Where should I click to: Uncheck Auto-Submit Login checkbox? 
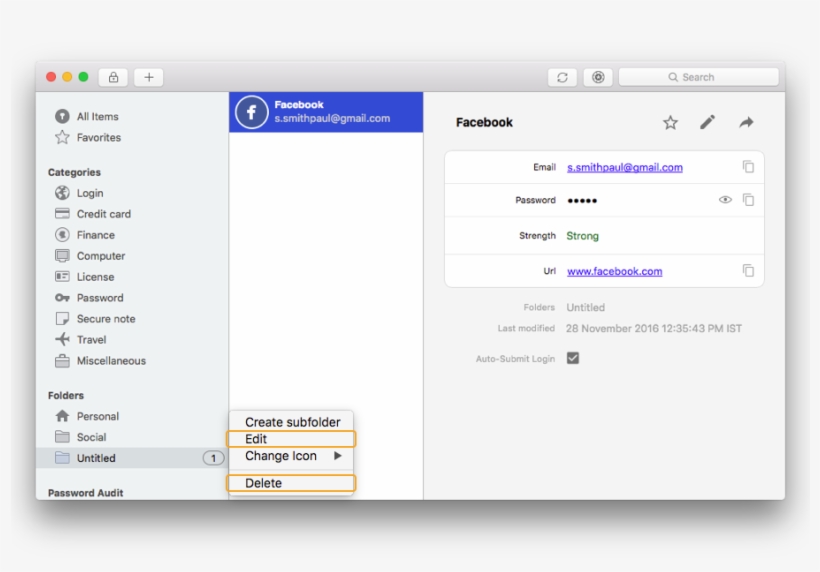tap(573, 358)
